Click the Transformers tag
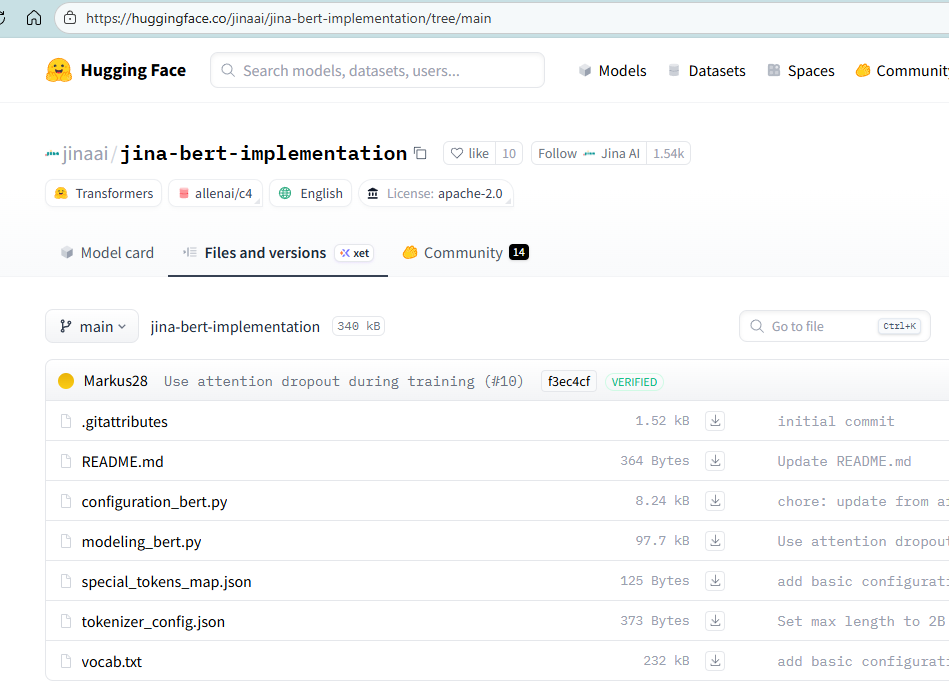The width and height of the screenshot is (949, 692). pyautogui.click(x=103, y=193)
